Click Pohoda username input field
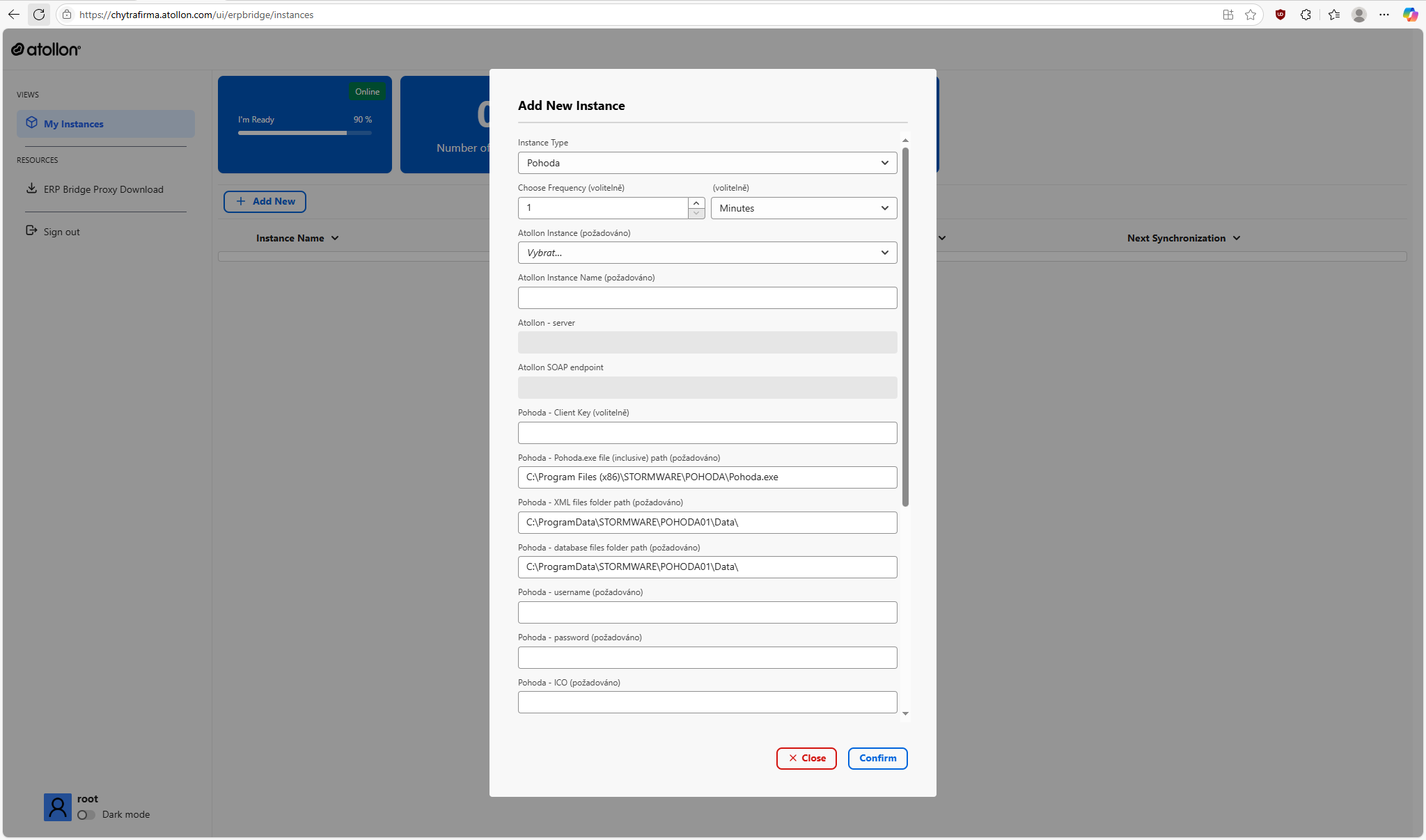Viewport: 1426px width, 840px height. pyautogui.click(x=707, y=612)
